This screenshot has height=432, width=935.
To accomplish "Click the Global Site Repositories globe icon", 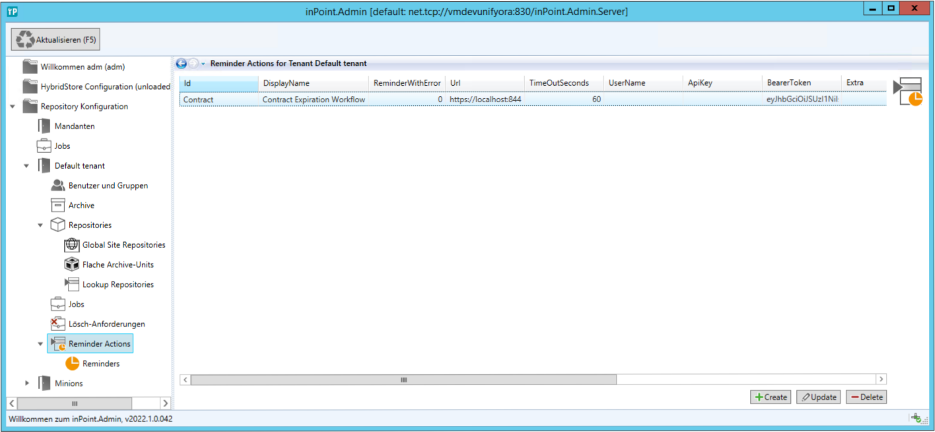I will 72,245.
